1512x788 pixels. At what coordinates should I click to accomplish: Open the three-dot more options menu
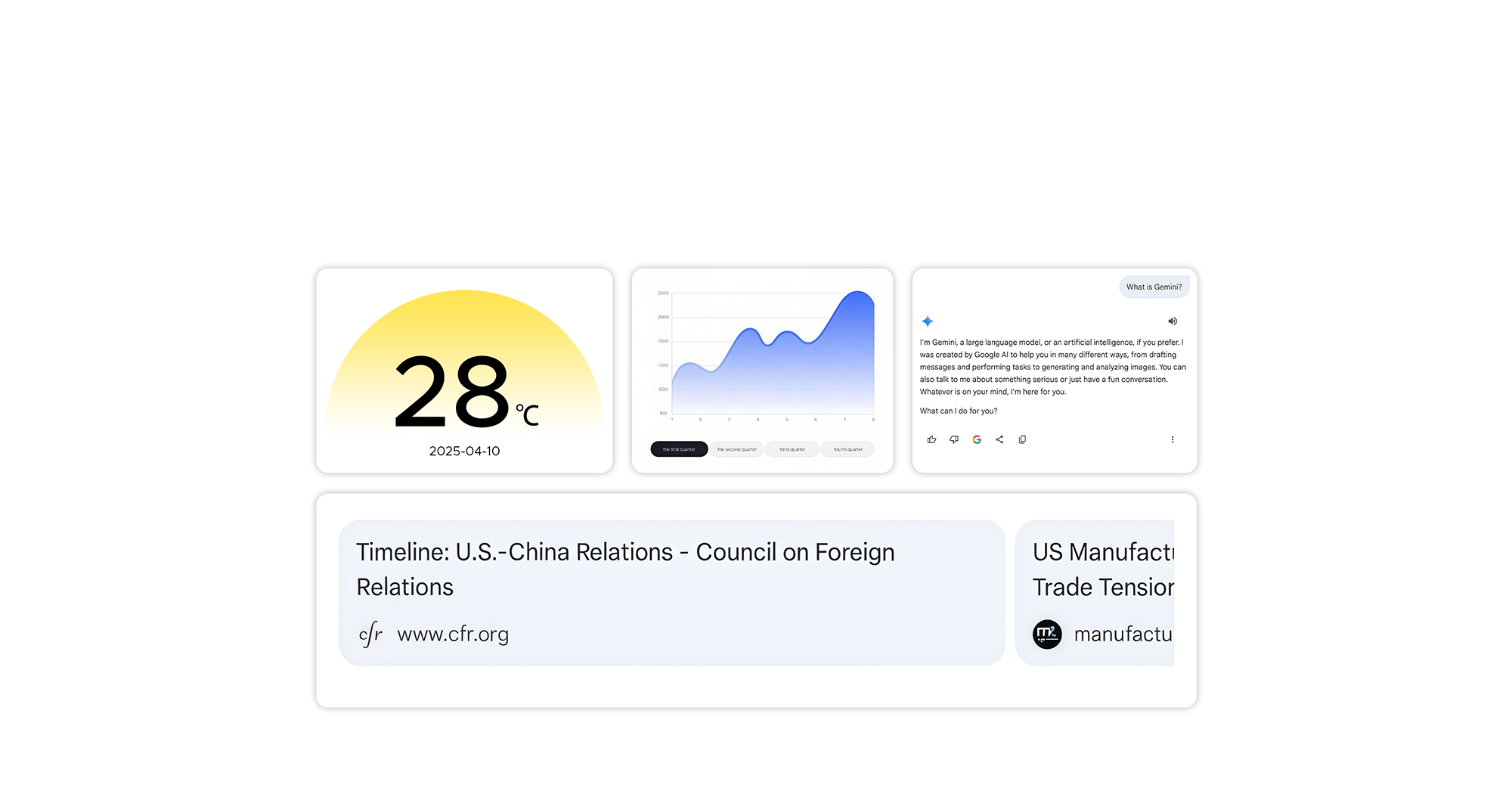[x=1173, y=439]
